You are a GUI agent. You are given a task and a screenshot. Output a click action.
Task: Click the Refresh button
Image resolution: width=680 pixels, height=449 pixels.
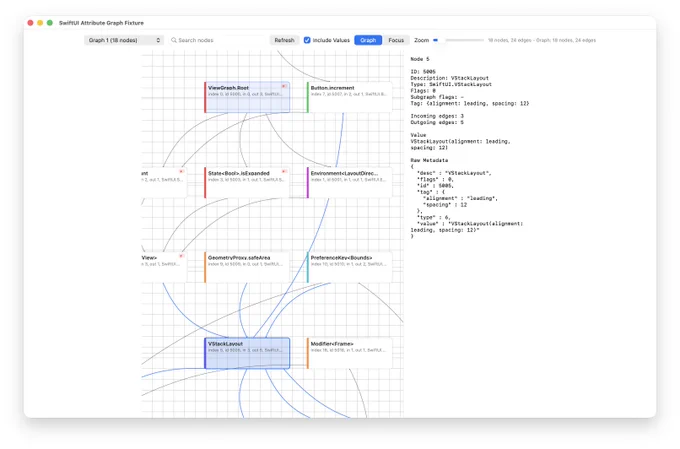[284, 40]
